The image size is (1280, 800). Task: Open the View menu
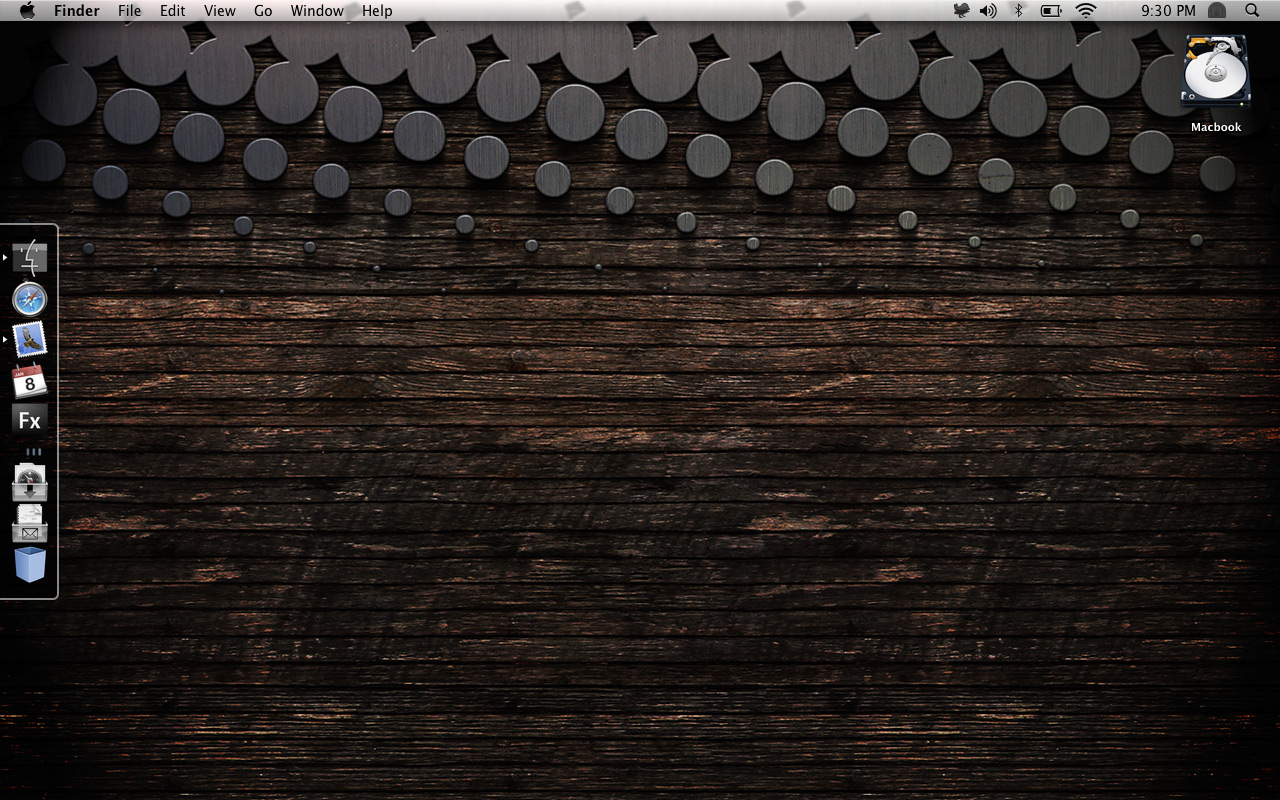pos(220,10)
